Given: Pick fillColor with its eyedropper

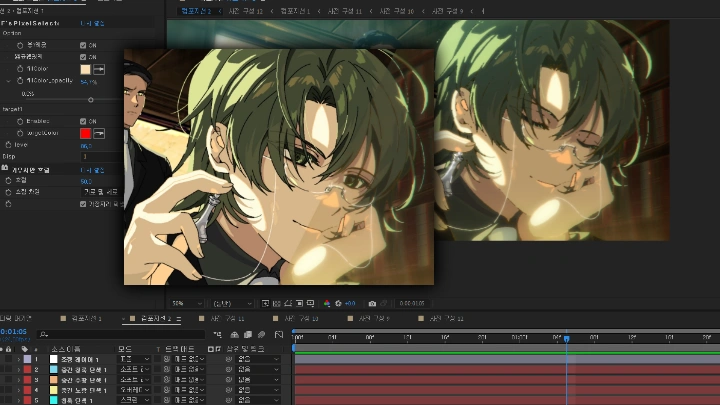Looking at the screenshot, I should click(x=99, y=69).
